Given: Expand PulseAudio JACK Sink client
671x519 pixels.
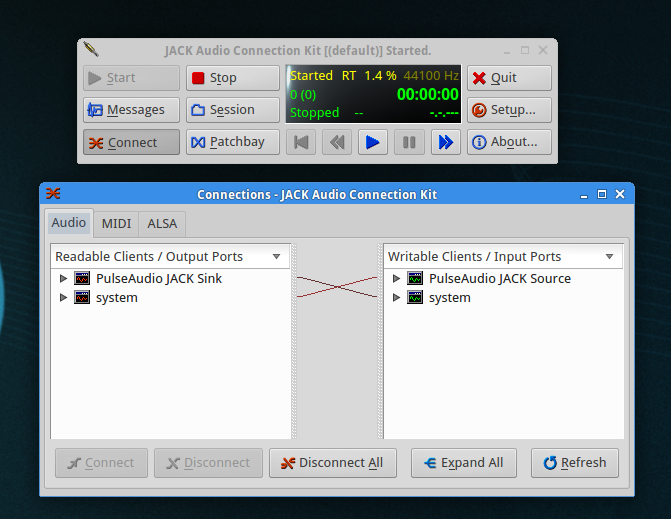Looking at the screenshot, I should point(64,279).
